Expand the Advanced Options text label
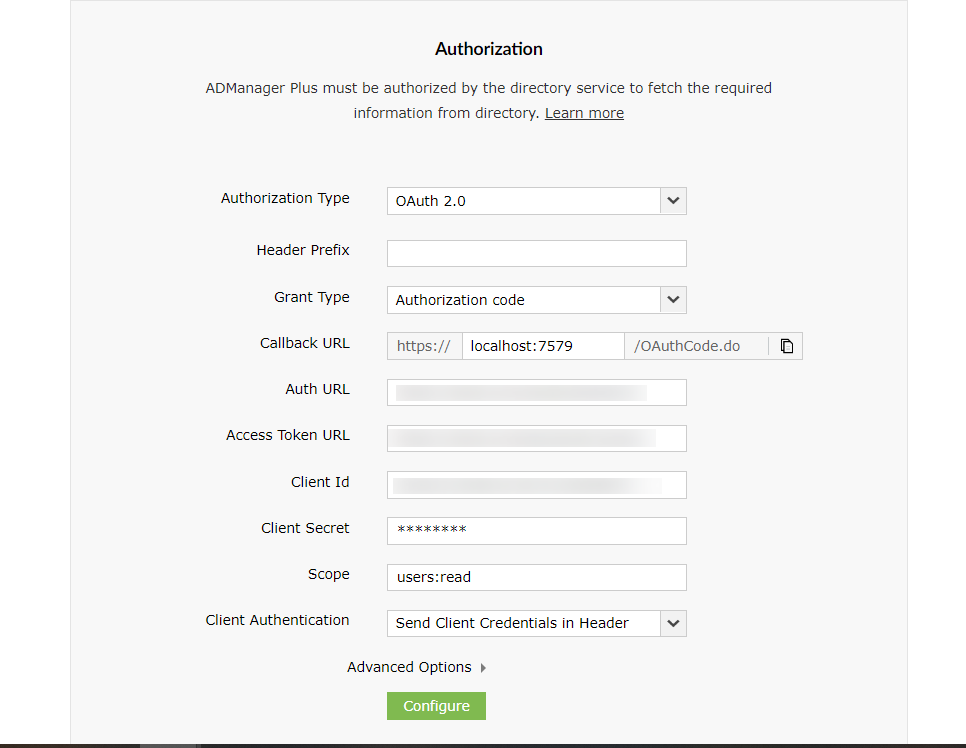 click(x=409, y=667)
